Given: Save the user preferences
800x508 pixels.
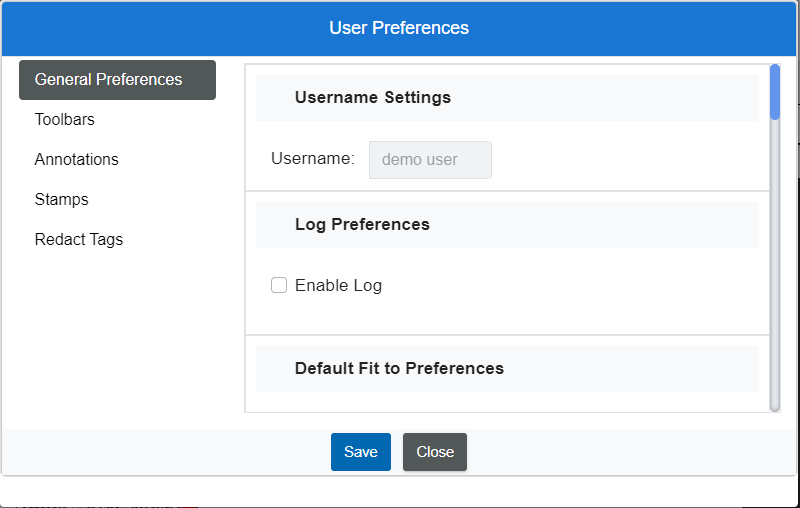Looking at the screenshot, I should pyautogui.click(x=361, y=452).
